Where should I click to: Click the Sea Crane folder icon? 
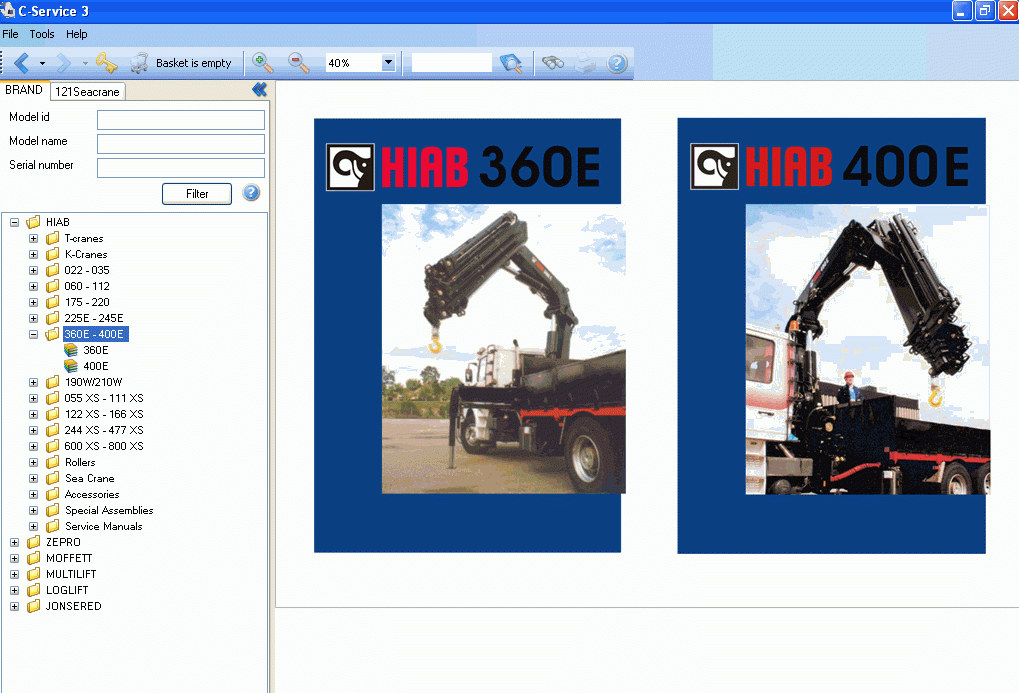pyautogui.click(x=53, y=478)
